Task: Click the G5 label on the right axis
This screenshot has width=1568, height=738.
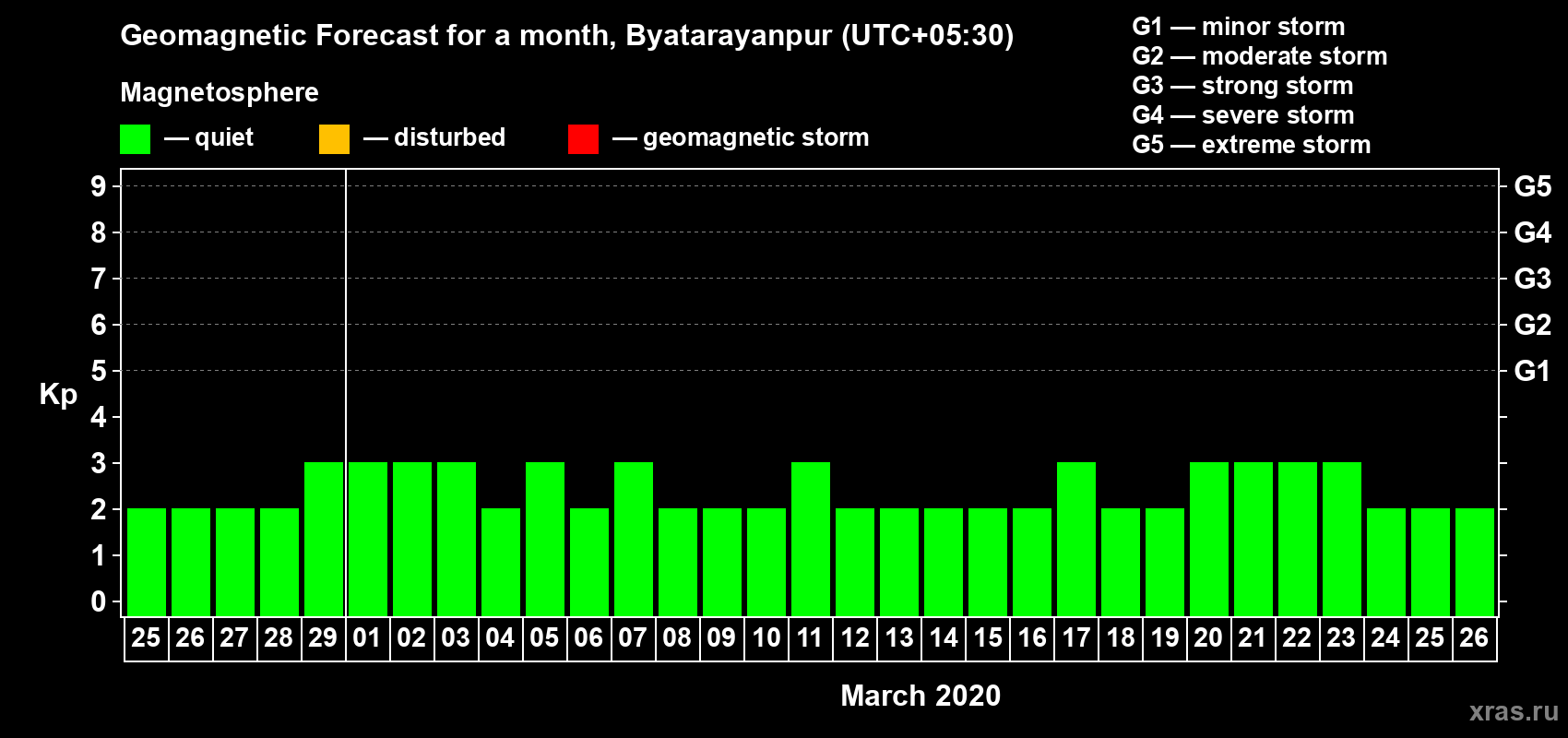Action: 1532,186
